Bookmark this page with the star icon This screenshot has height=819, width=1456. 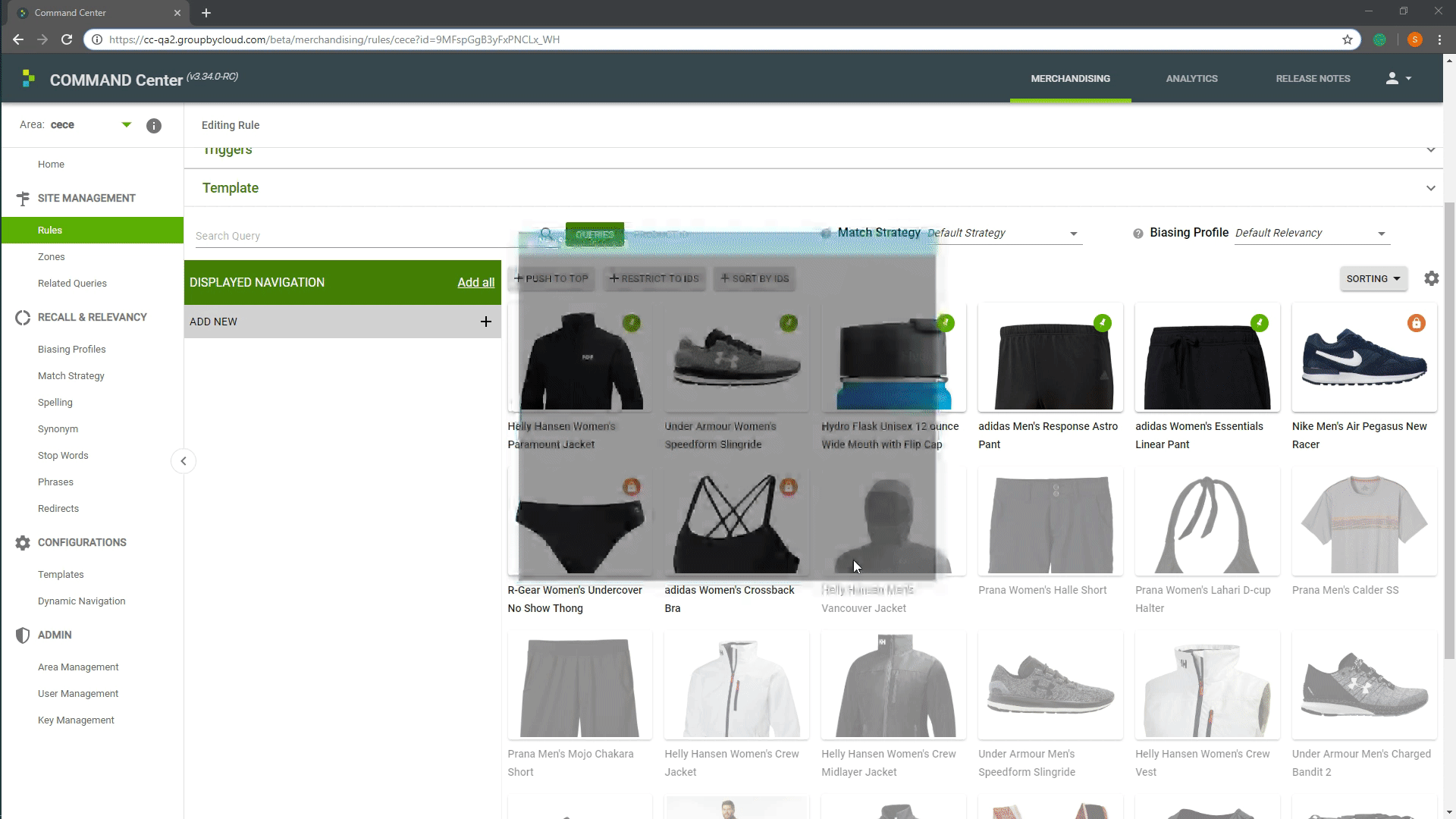pos(1348,39)
